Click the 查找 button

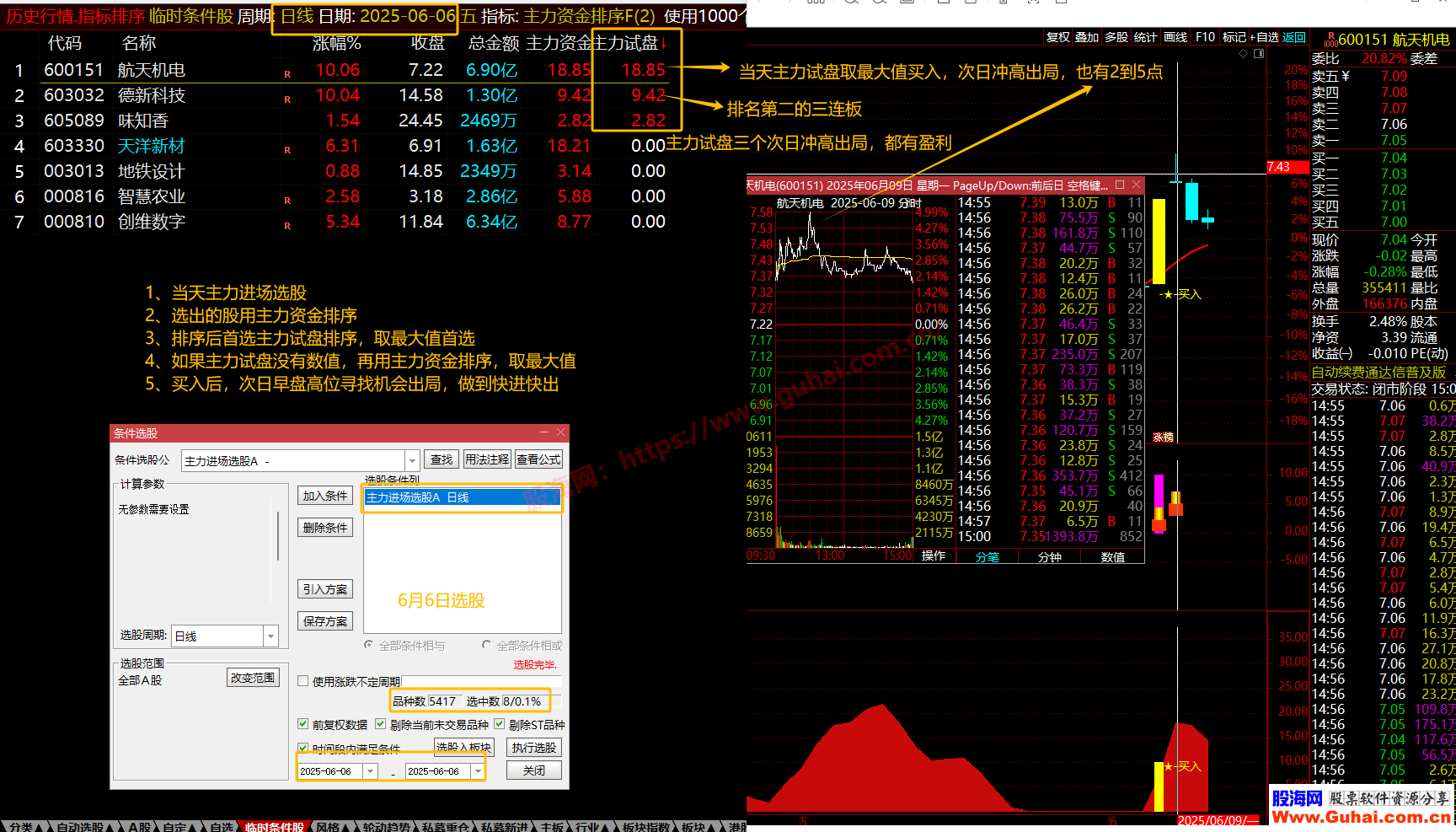(442, 459)
